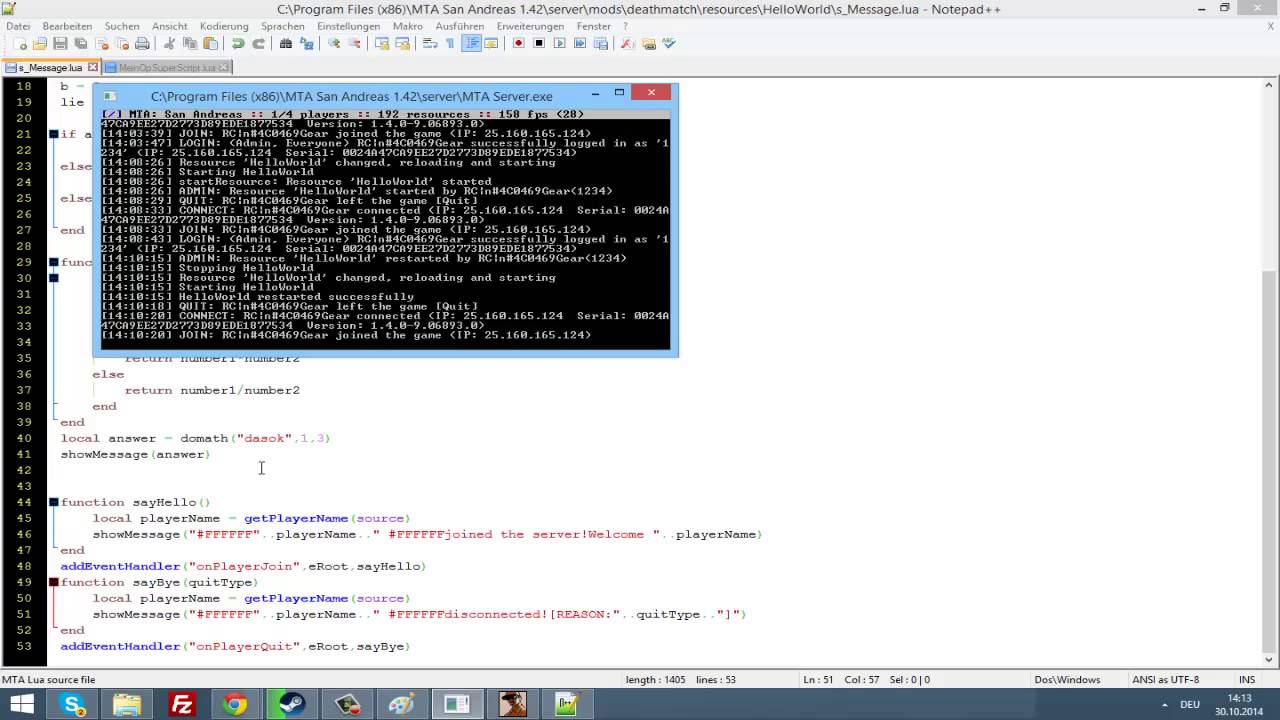Screen dimensions: 1280x720
Task: Open Find with the binoculars icon
Action: (x=286, y=44)
